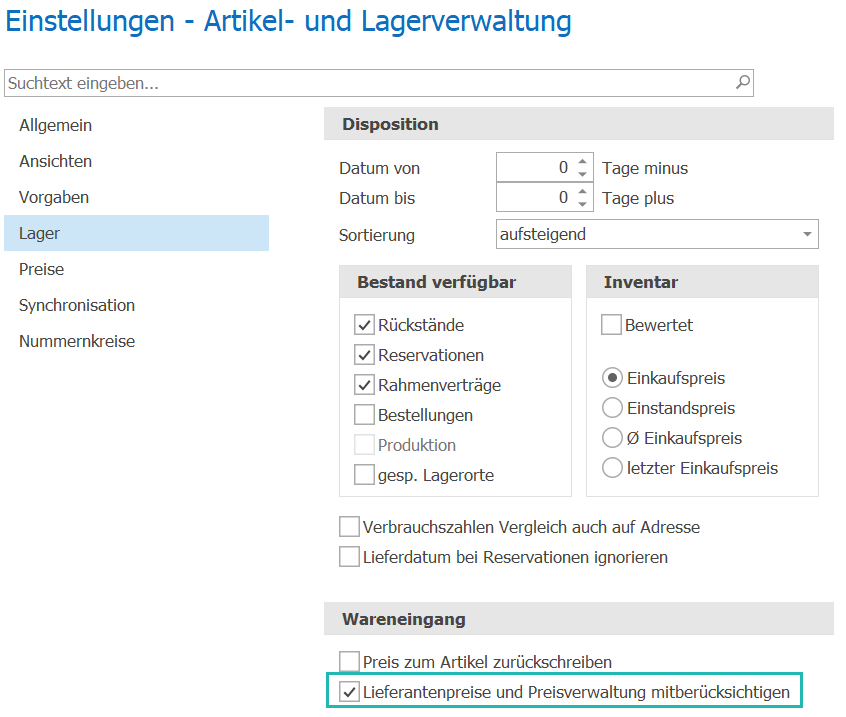The image size is (846, 717).
Task: Focus the Suchtext eingeben search field
Action: pyautogui.click(x=379, y=83)
